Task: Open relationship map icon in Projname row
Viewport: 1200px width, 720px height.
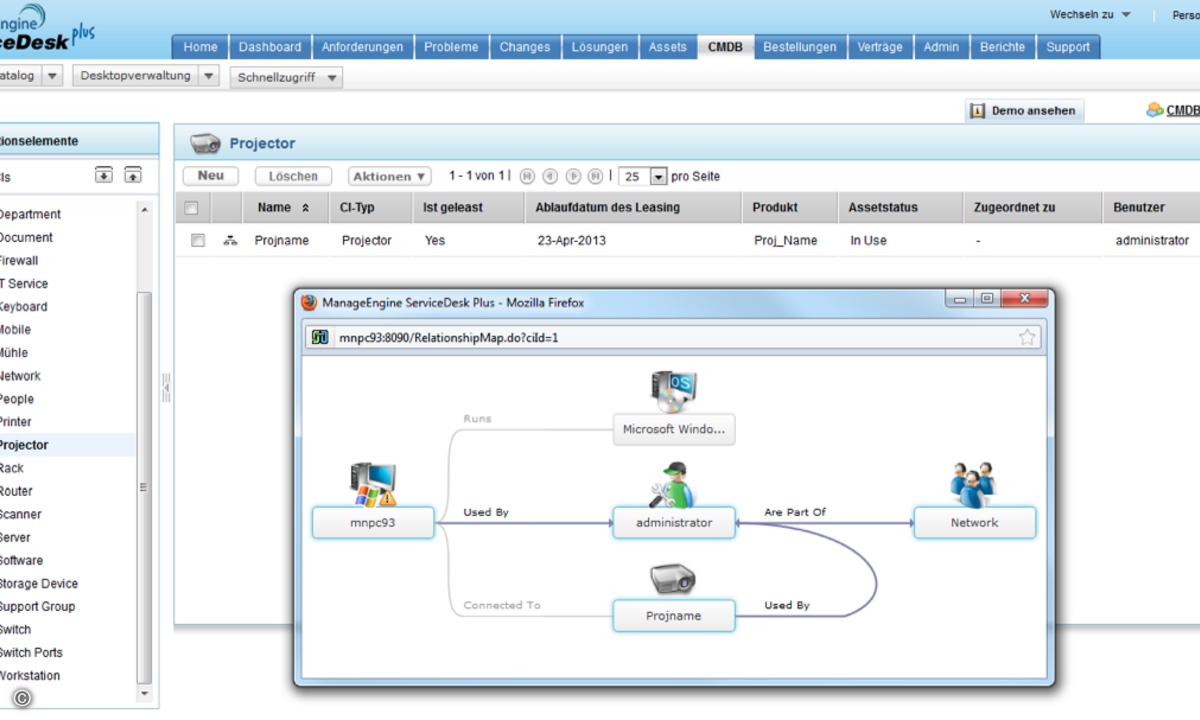Action: [x=230, y=241]
